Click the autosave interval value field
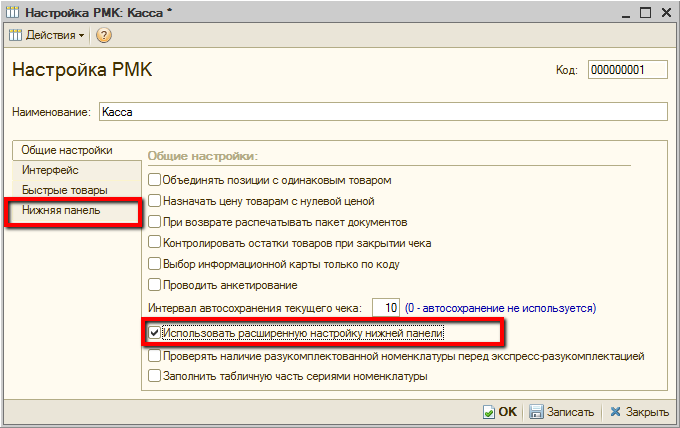Screen dimensions: 680x428 click(385, 307)
